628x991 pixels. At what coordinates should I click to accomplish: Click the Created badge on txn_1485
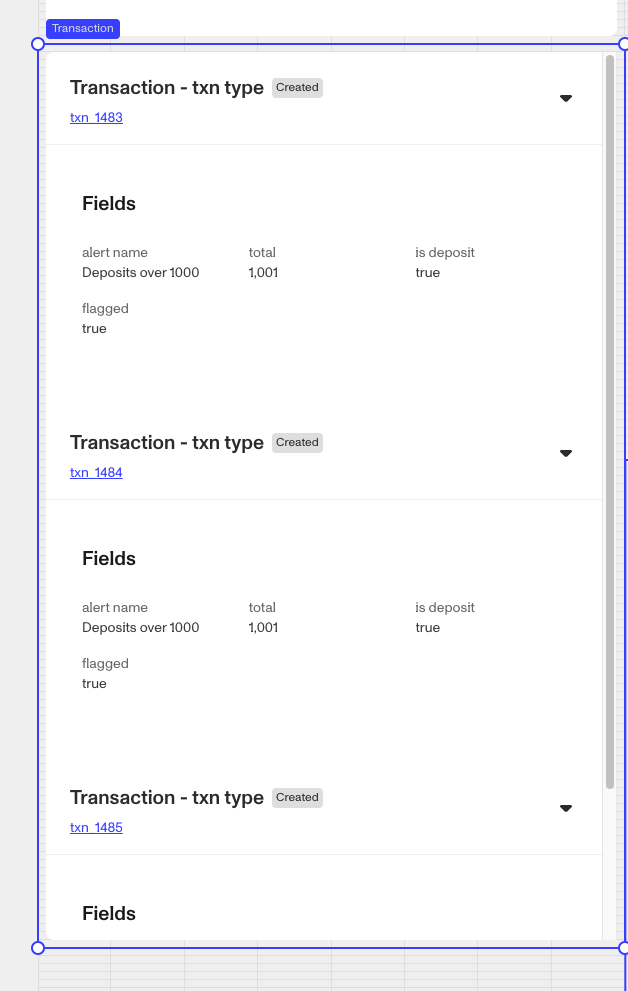[x=298, y=798]
